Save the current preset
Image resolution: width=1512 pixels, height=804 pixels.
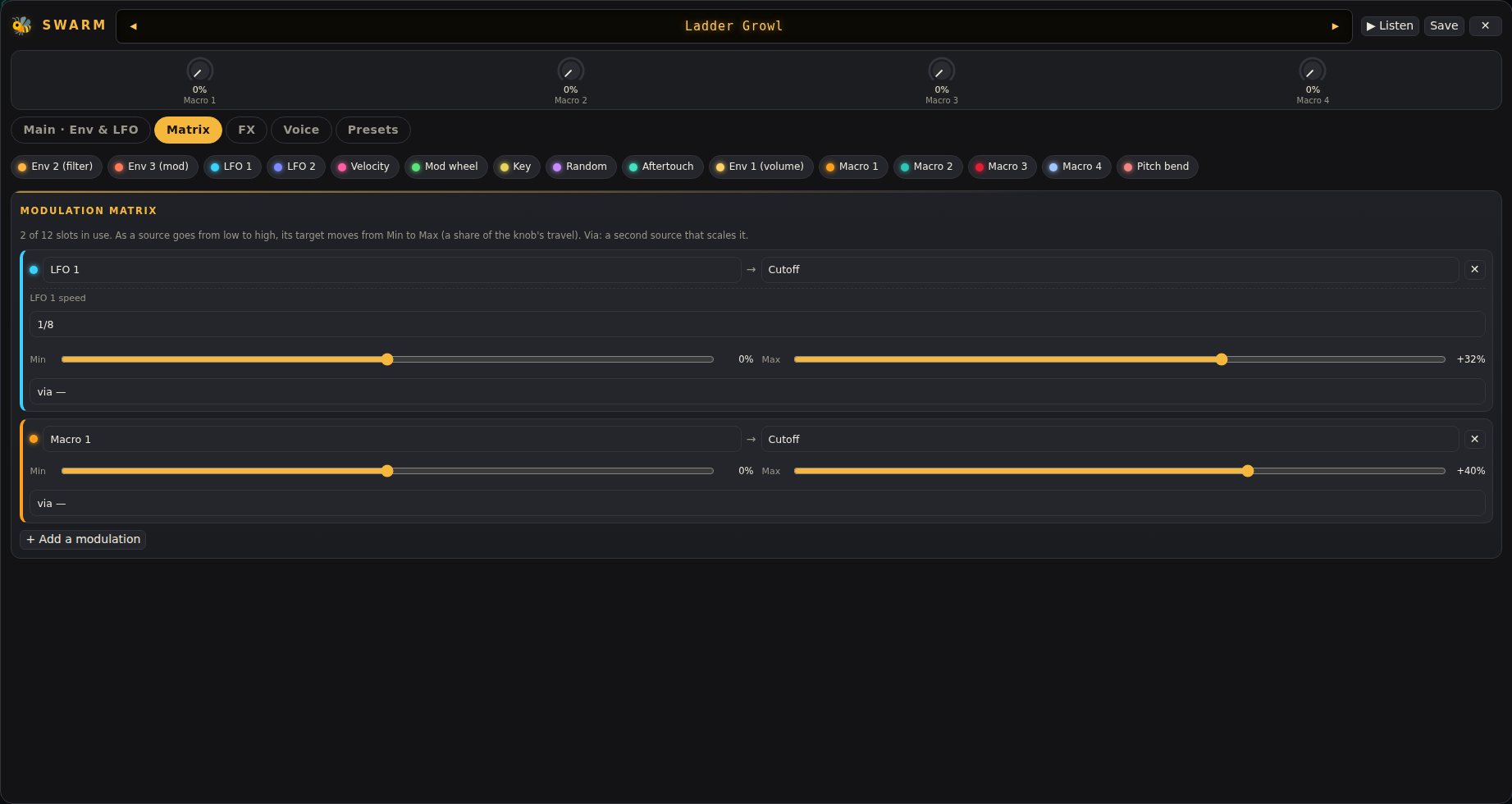(1444, 25)
